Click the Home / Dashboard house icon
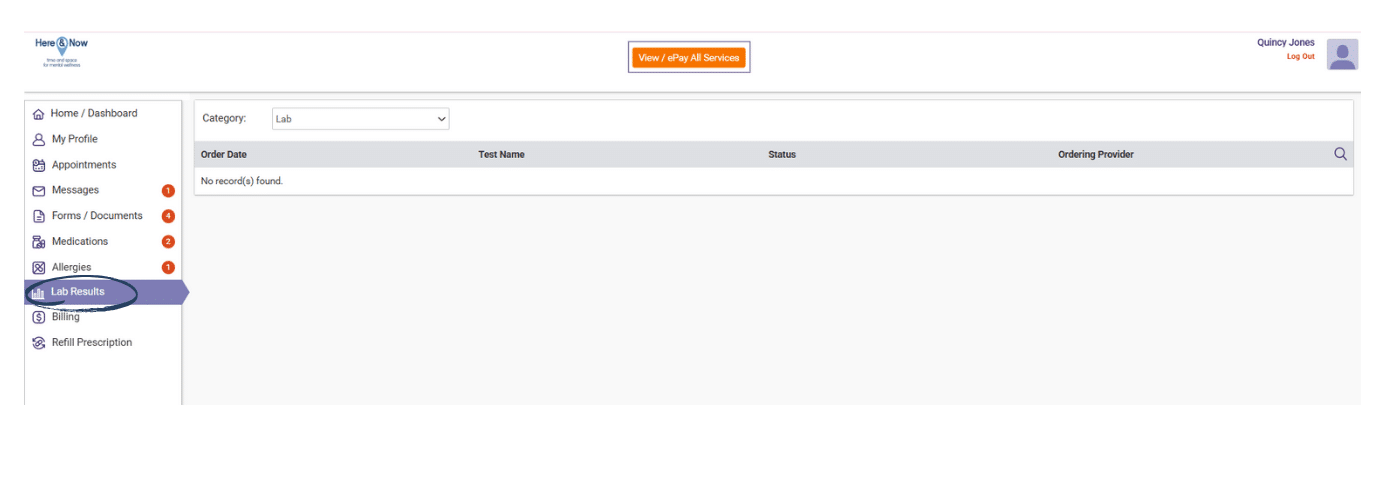Screen dimensions: 1400x500 (x=39, y=114)
